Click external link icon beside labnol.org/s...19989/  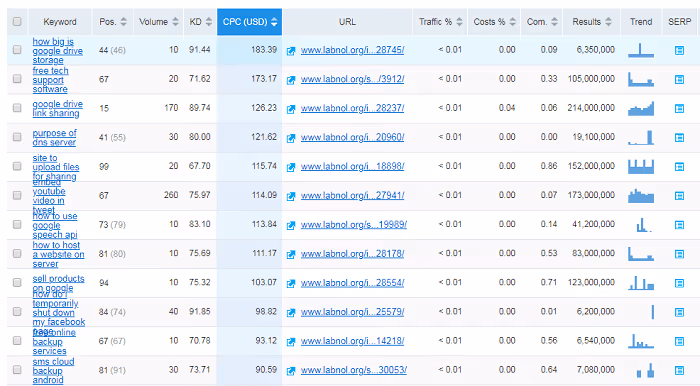(x=291, y=225)
